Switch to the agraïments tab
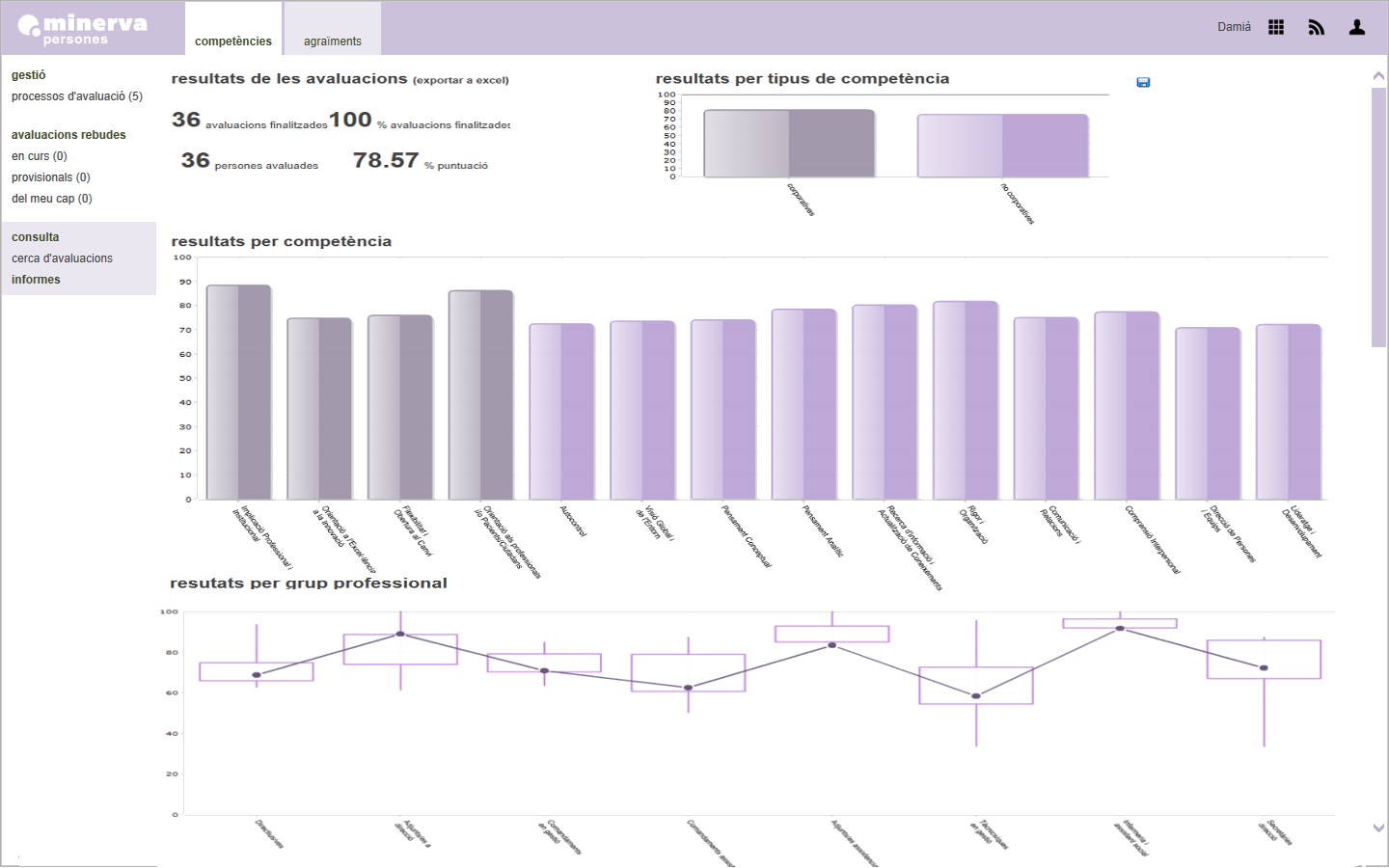Screen dimensions: 1389x868 tap(333, 29)
